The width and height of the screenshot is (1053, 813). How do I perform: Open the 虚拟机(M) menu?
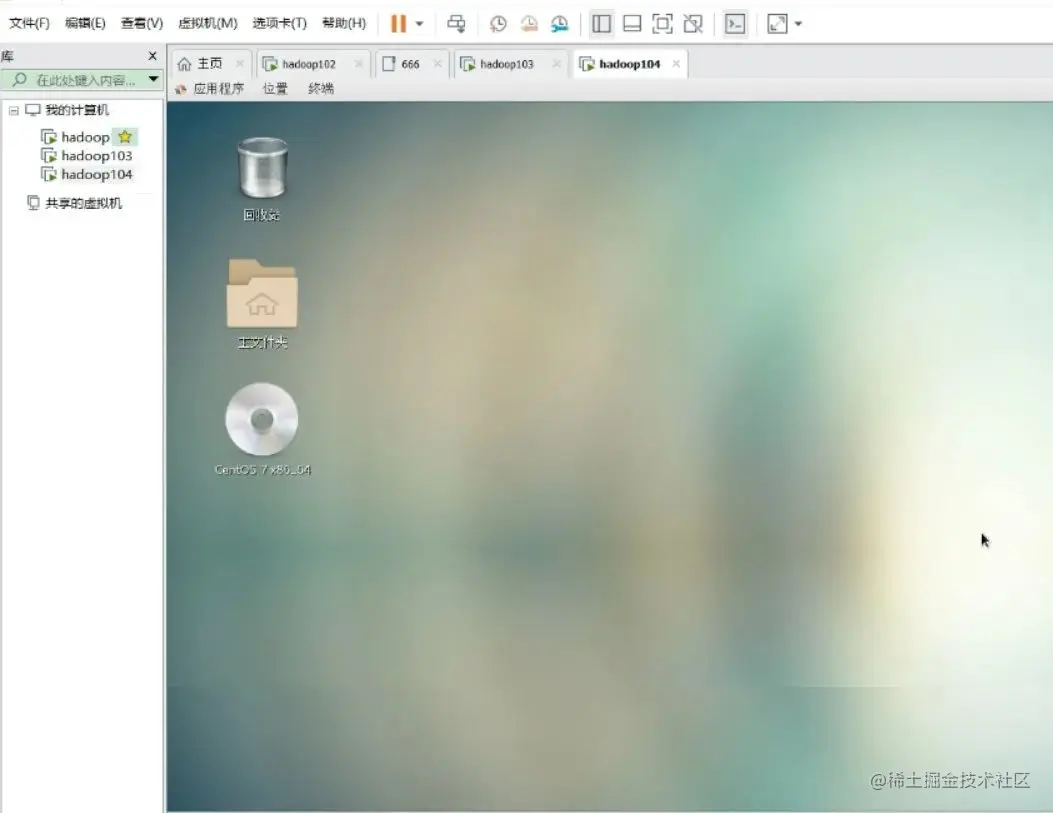(208, 23)
